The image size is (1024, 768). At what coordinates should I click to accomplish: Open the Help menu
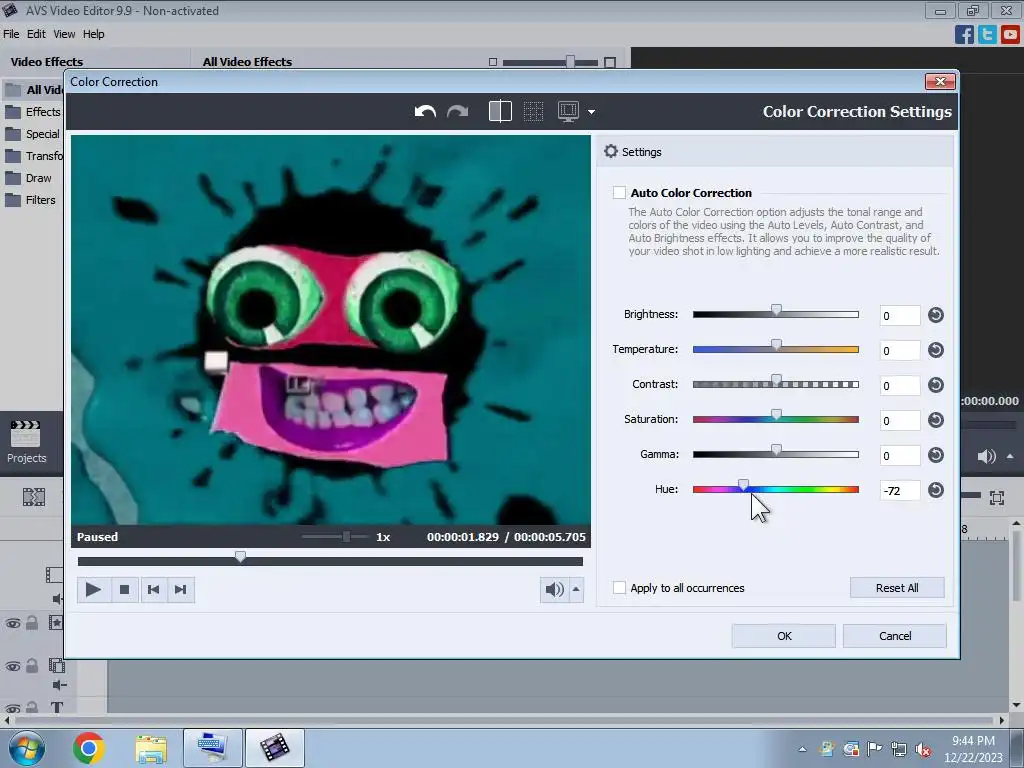tap(93, 34)
